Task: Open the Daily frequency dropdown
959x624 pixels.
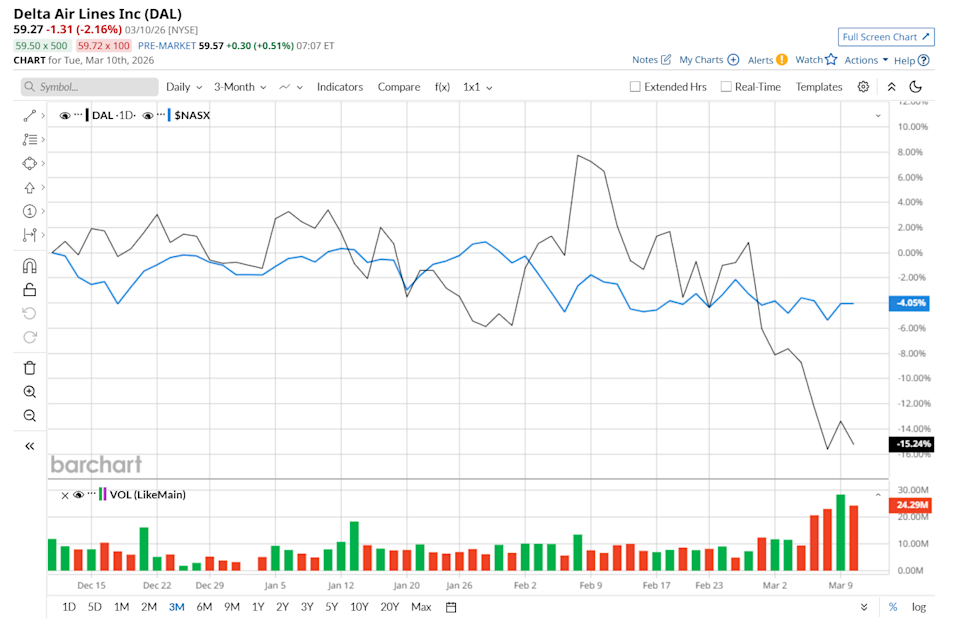Action: pos(184,87)
